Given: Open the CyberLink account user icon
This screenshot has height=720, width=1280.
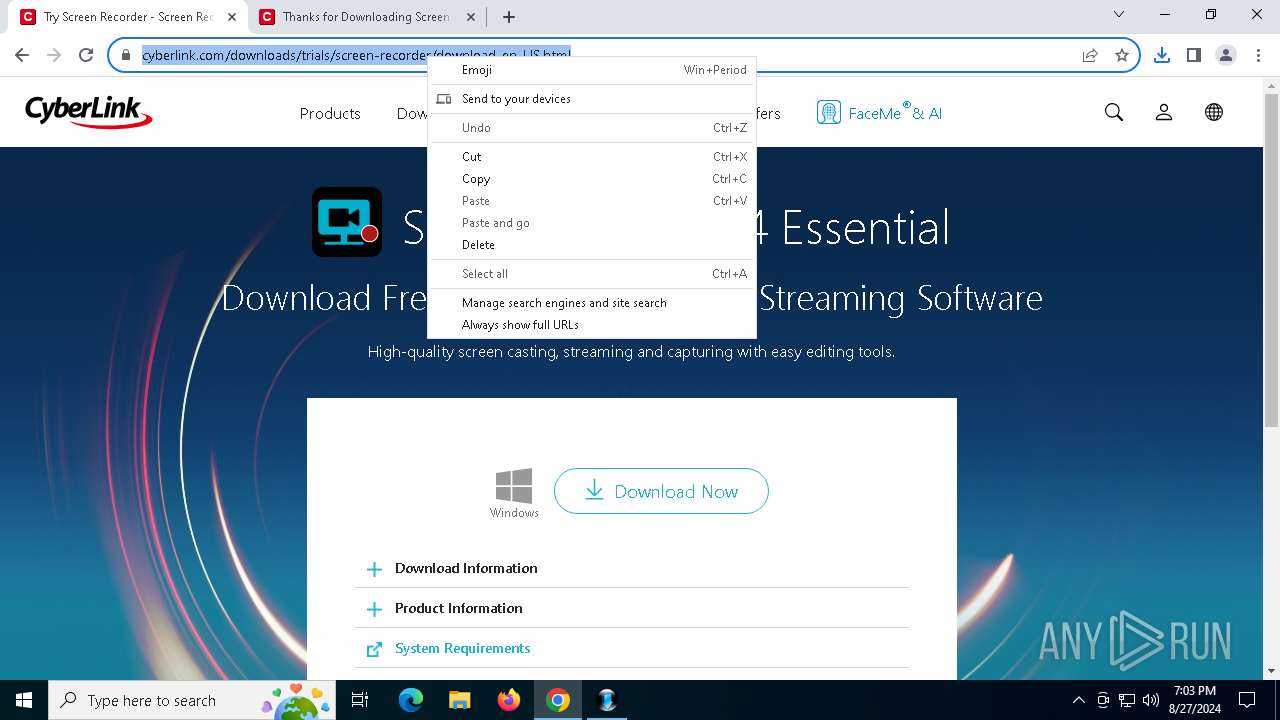Looking at the screenshot, I should [x=1164, y=112].
